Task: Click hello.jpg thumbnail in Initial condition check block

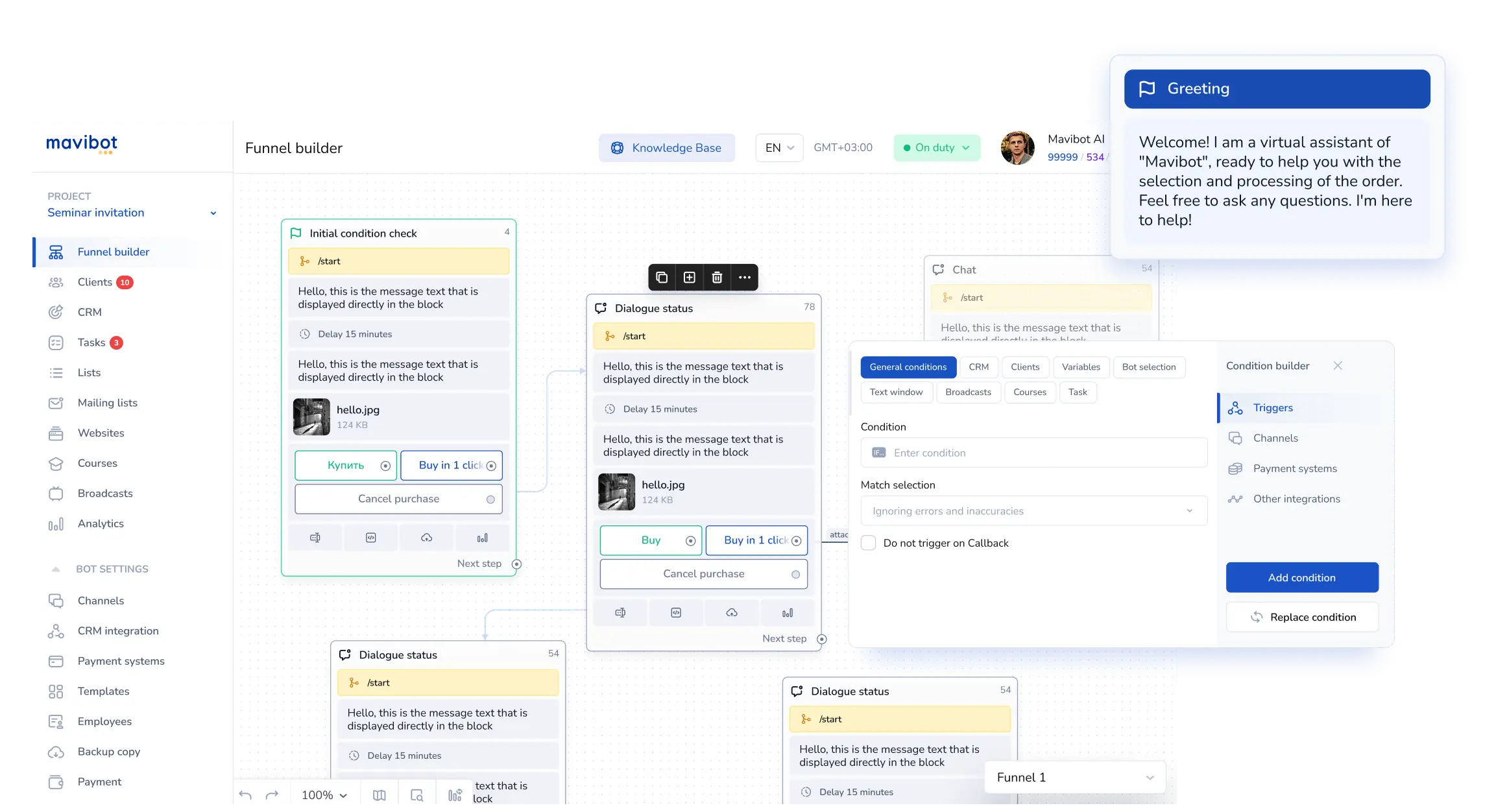Action: [x=311, y=416]
